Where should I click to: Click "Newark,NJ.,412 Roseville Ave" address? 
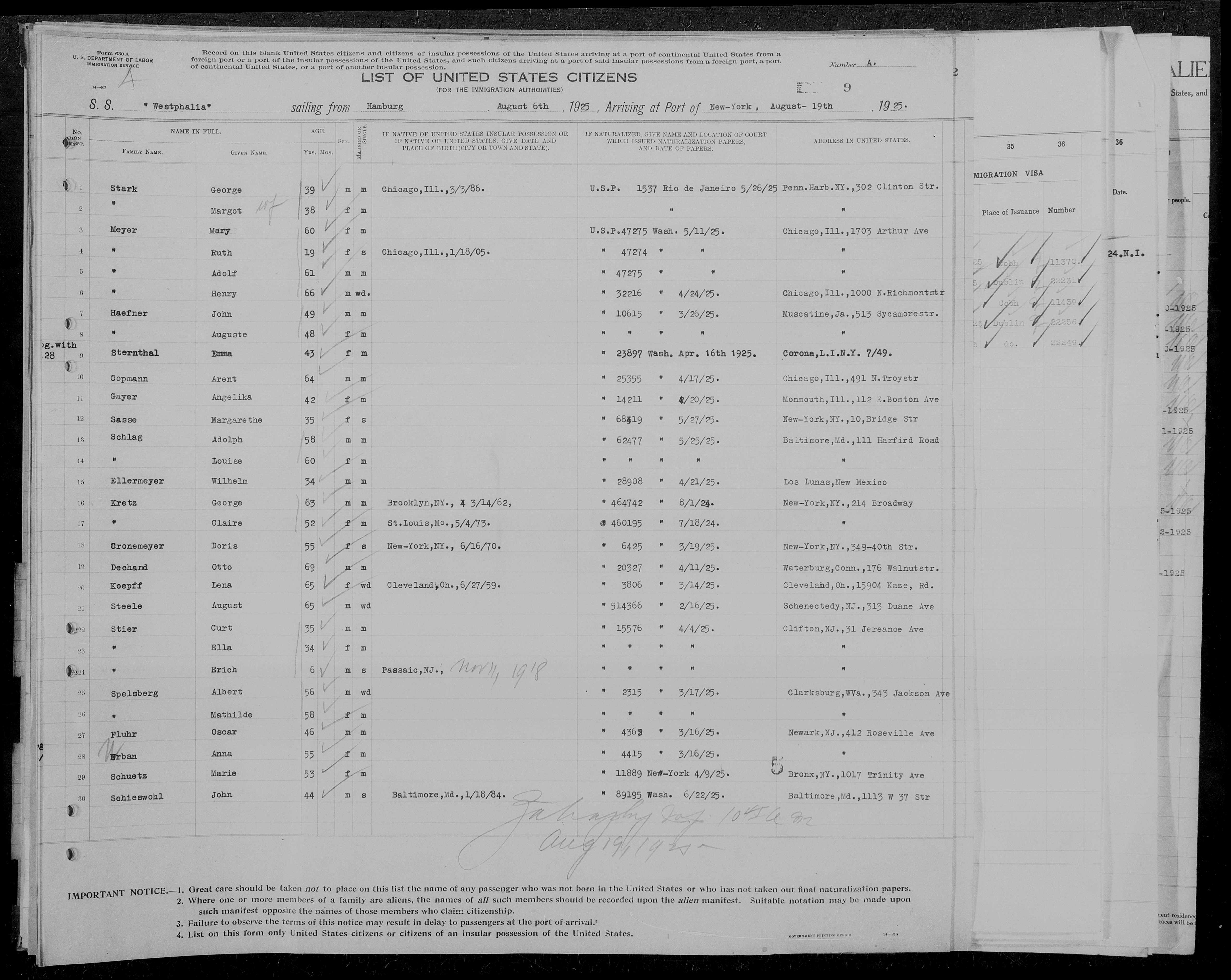[861, 733]
